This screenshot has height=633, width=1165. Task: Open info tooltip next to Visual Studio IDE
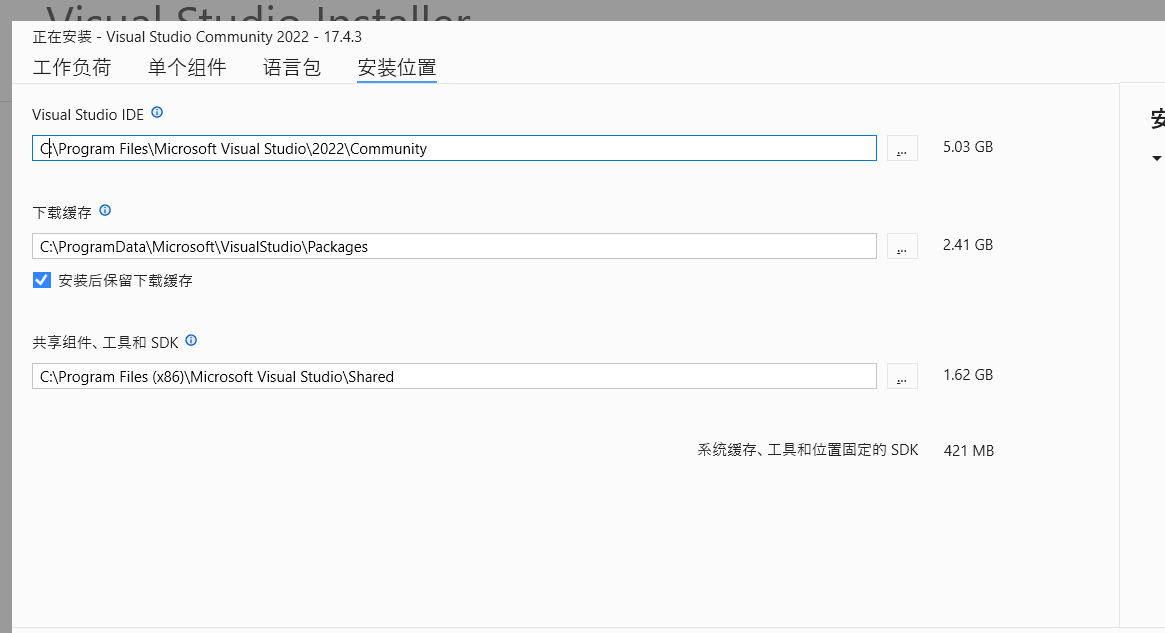tap(157, 112)
